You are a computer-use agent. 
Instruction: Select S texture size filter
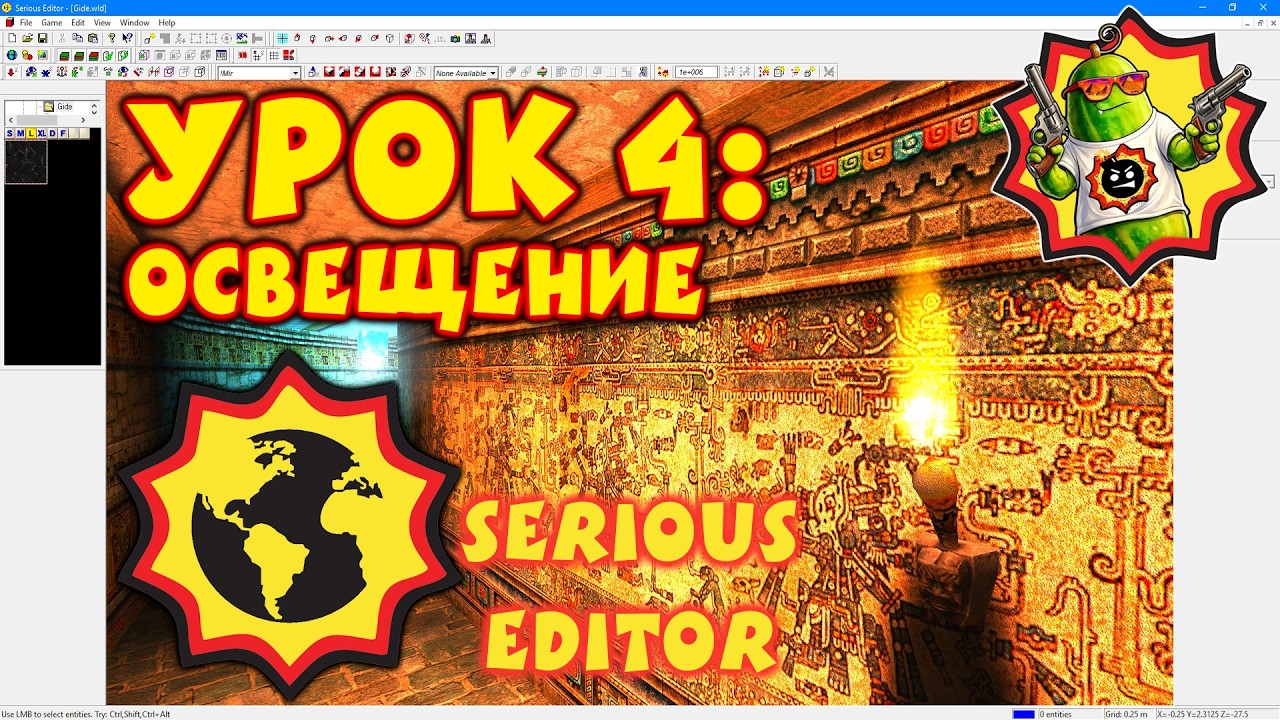point(10,133)
